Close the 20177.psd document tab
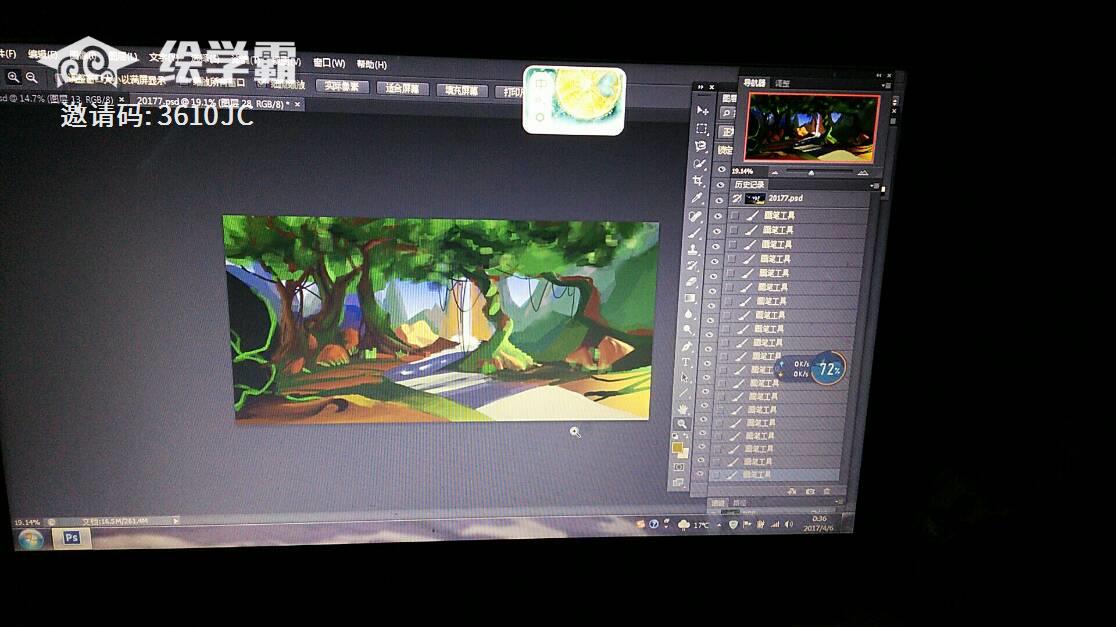 298,105
